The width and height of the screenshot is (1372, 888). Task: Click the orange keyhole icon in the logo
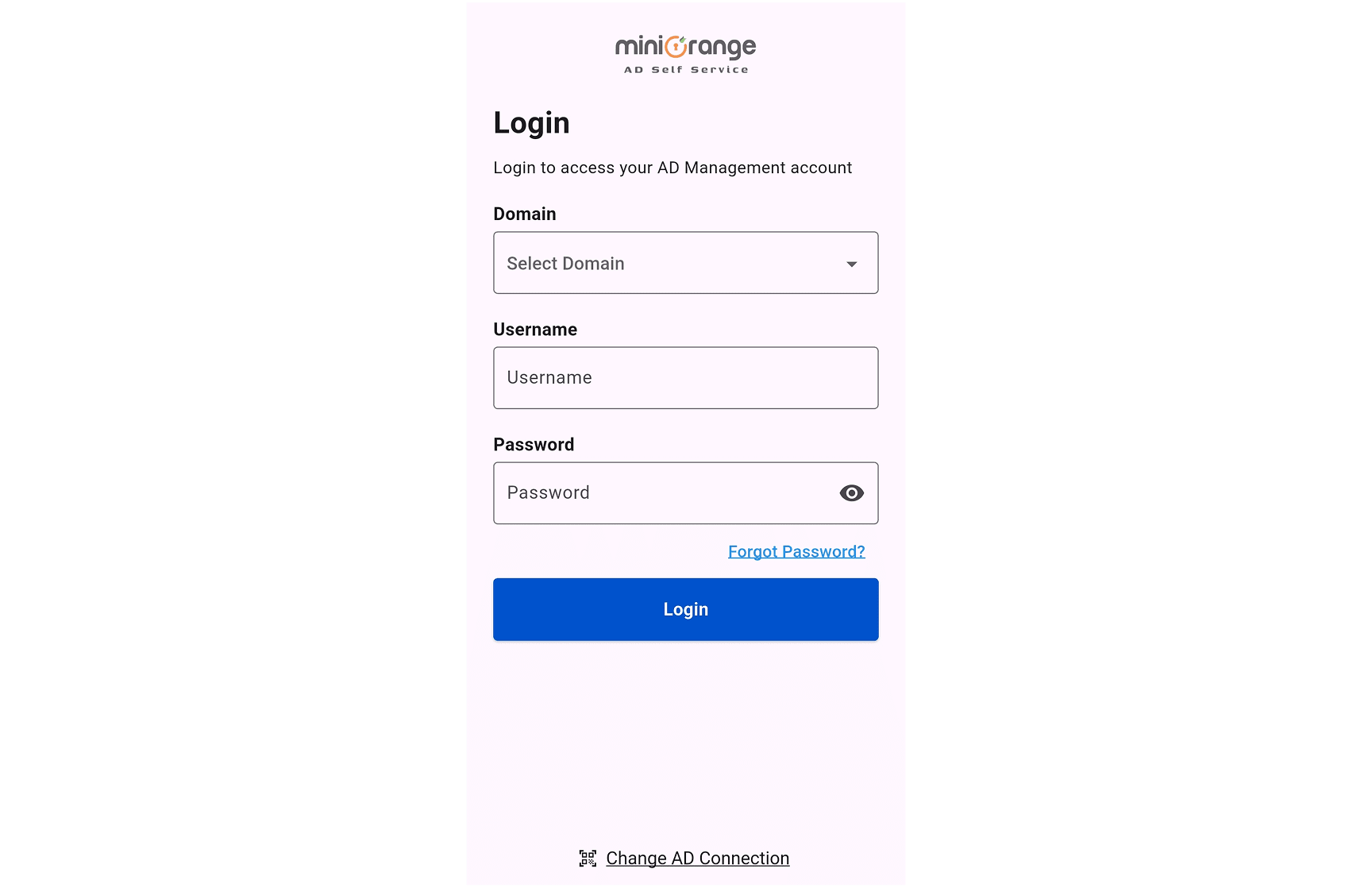(x=675, y=48)
